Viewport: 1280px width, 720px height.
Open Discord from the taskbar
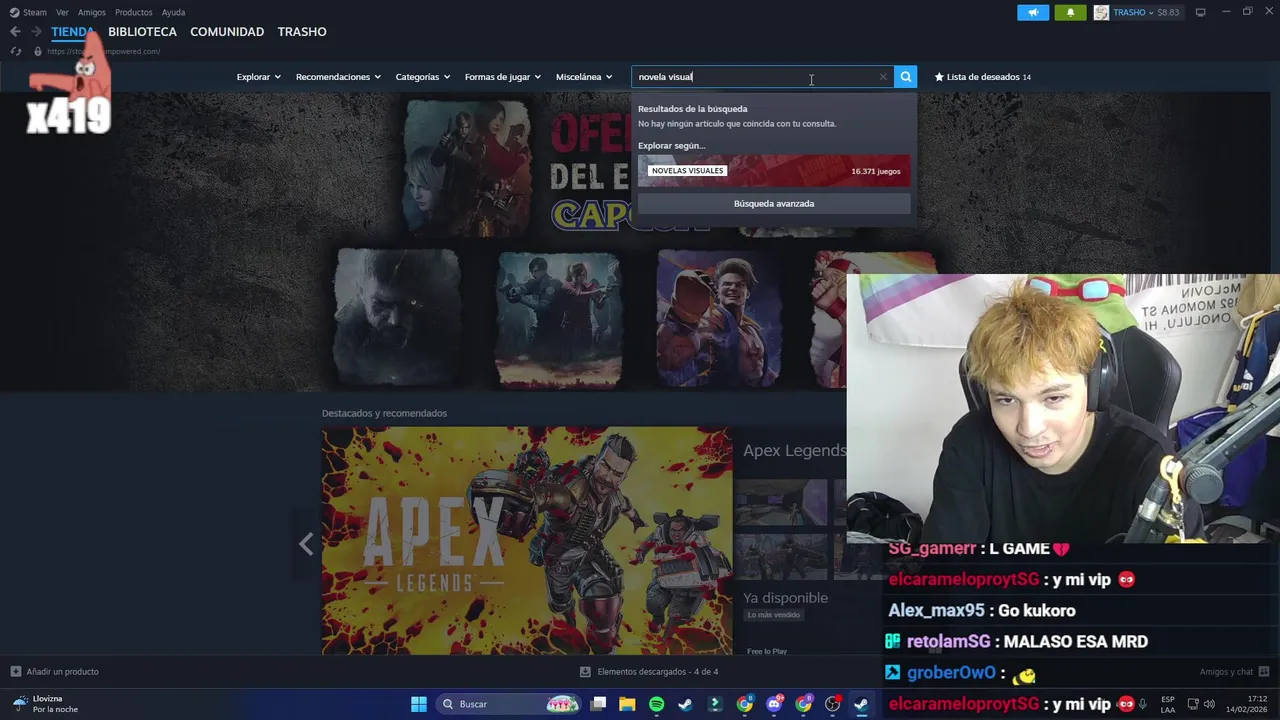[774, 704]
